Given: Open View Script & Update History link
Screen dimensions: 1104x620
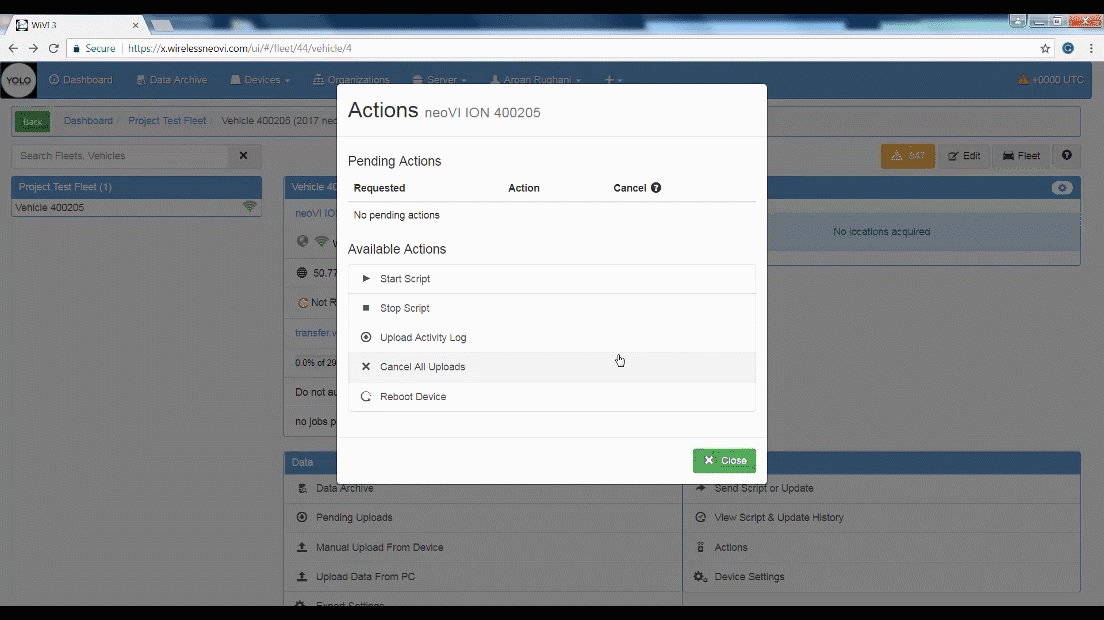Looking at the screenshot, I should [x=779, y=517].
